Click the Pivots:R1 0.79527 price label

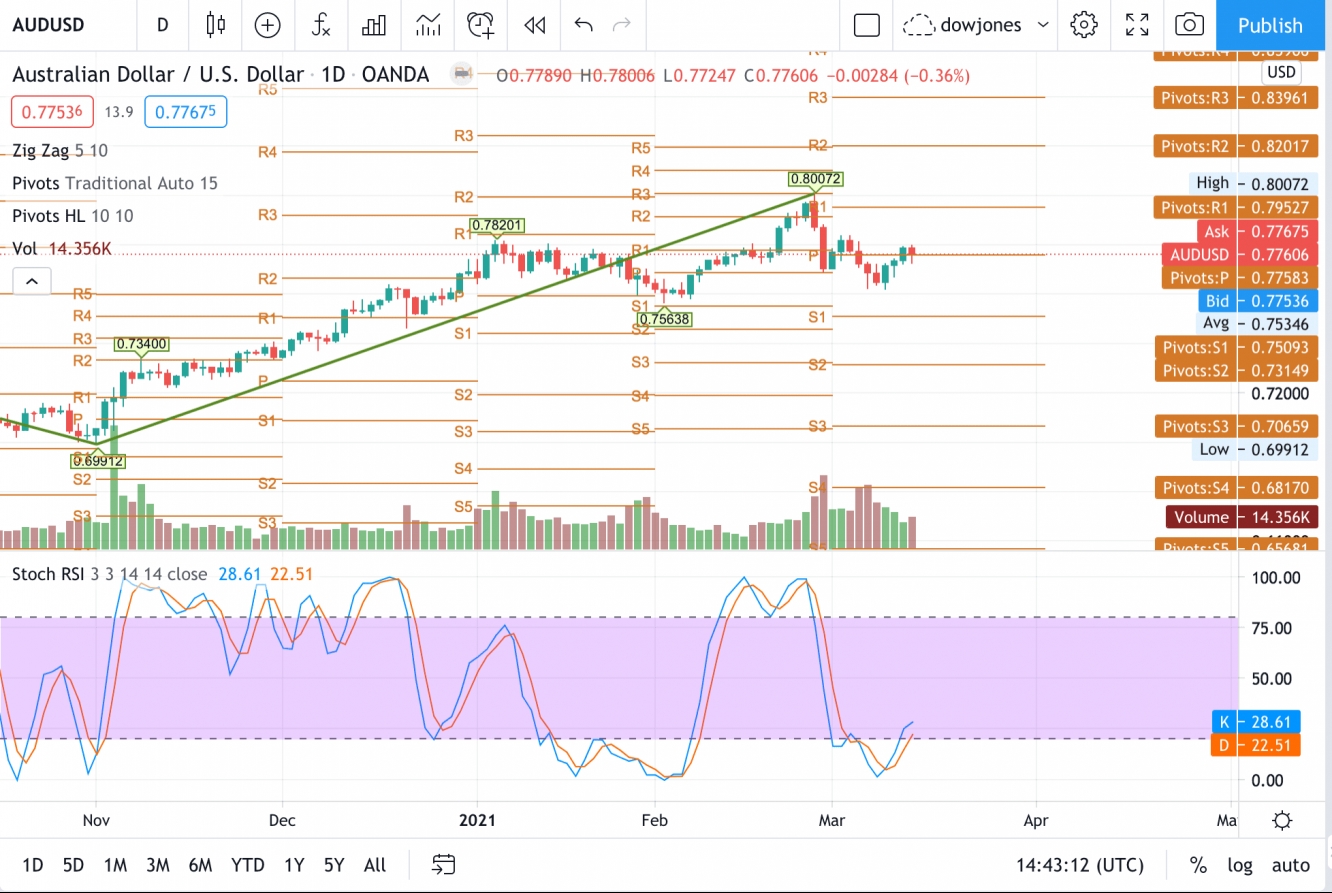click(x=1235, y=208)
